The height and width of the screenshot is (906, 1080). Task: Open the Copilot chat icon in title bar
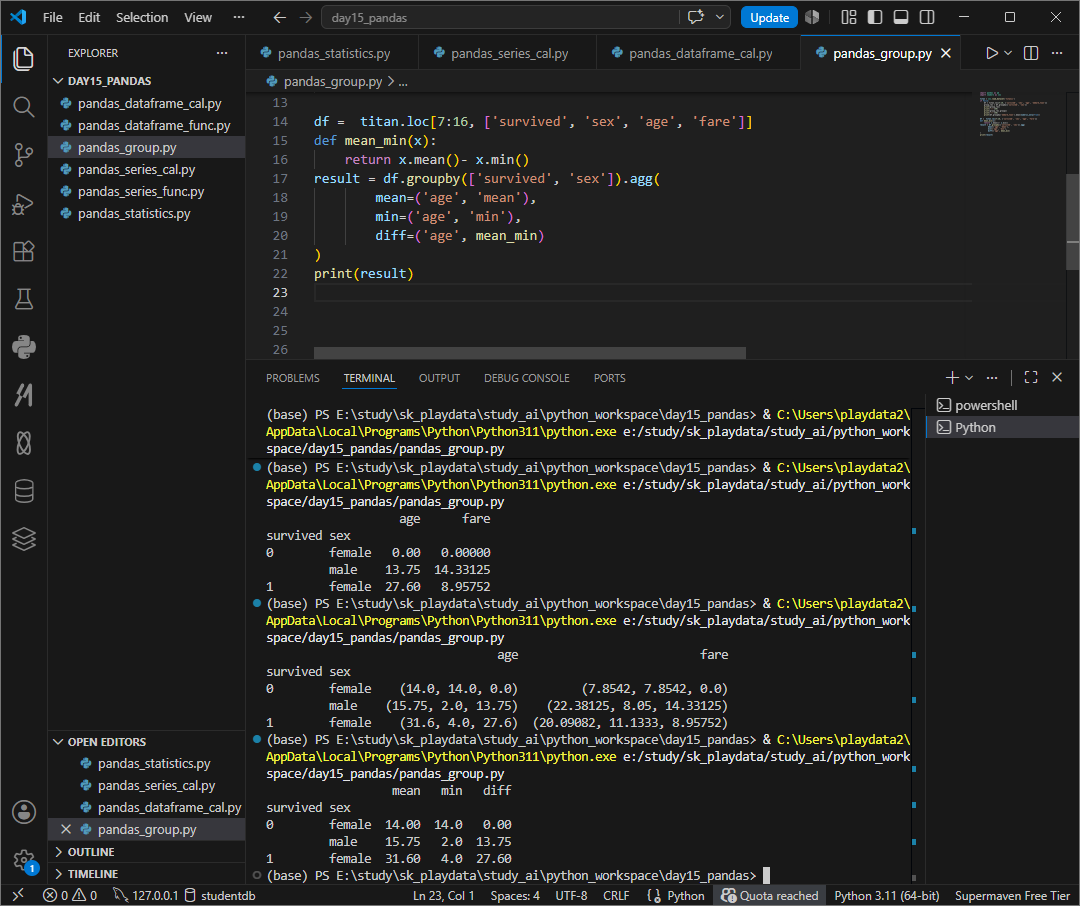point(696,17)
